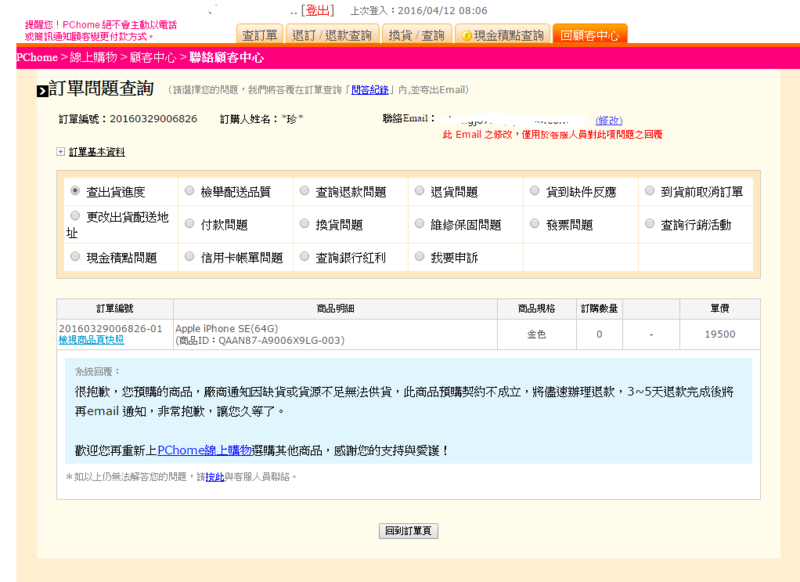Select 到貨前取消訂單 radio button
This screenshot has width=800, height=582.
point(649,191)
